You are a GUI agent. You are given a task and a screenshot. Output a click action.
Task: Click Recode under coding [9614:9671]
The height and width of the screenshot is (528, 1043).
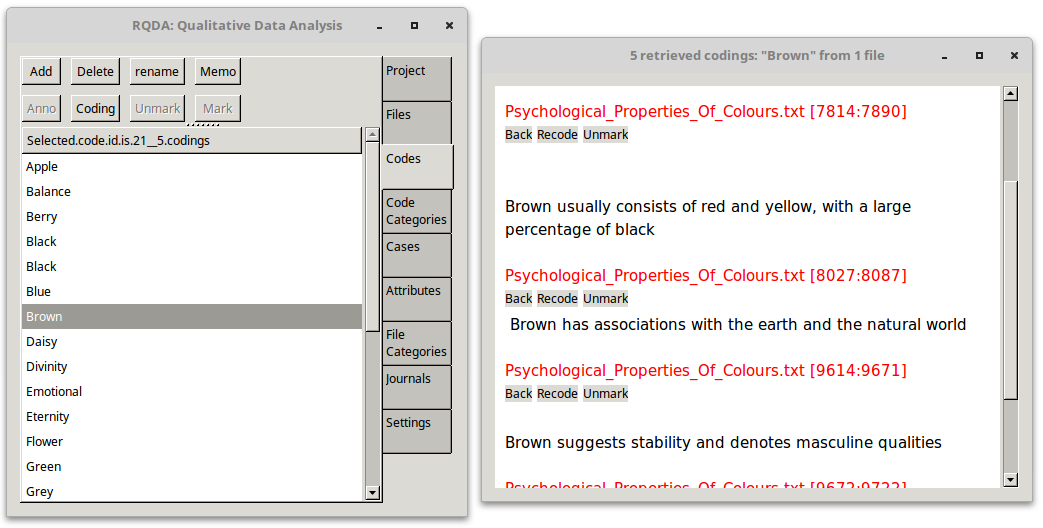(x=557, y=394)
